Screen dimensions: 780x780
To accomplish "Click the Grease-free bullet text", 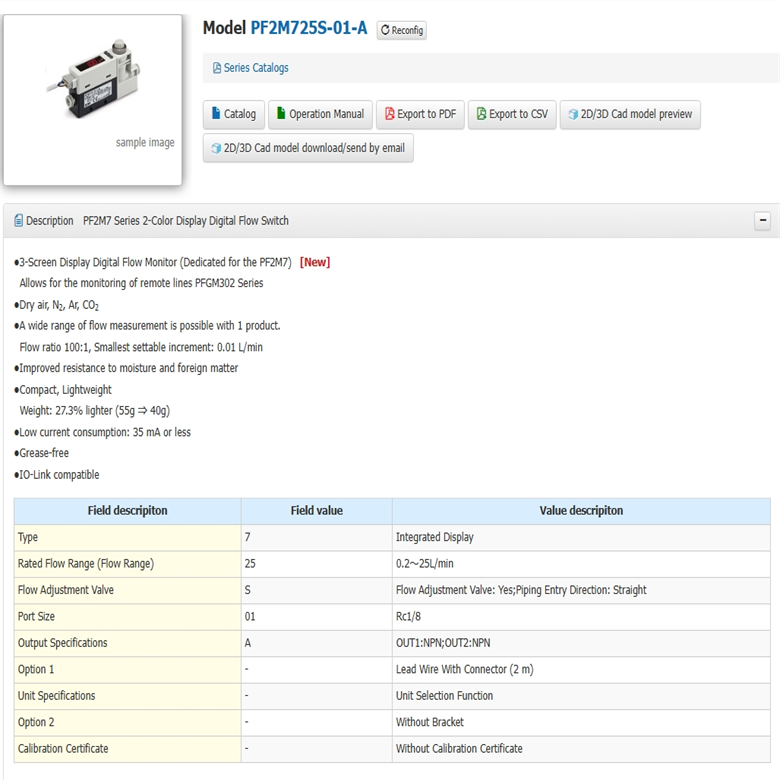I will pyautogui.click(x=42, y=453).
